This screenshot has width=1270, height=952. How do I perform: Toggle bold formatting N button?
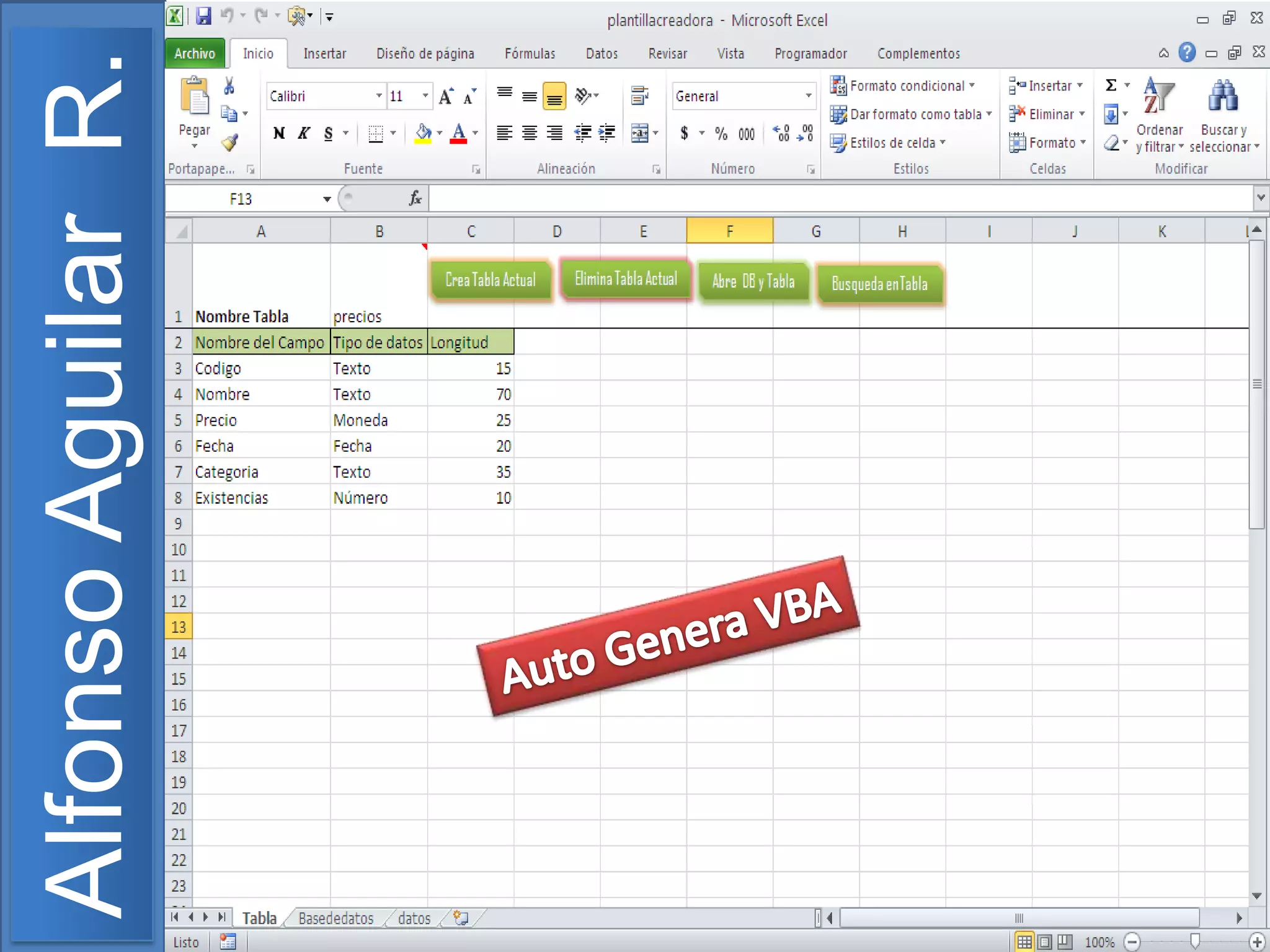279,133
